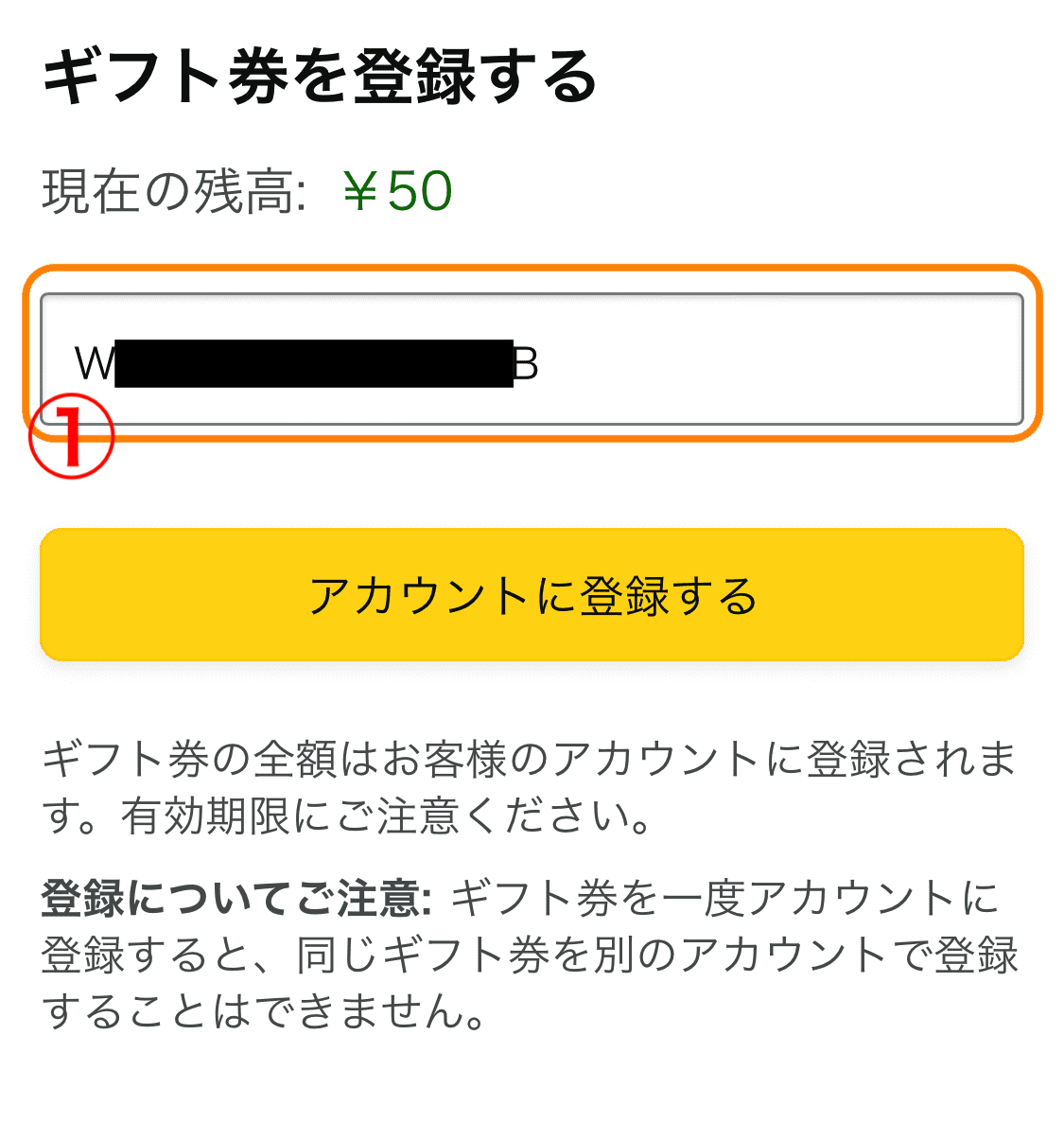1064x1140 pixels.
Task: Click the することはできません line
Action: coord(265,1011)
